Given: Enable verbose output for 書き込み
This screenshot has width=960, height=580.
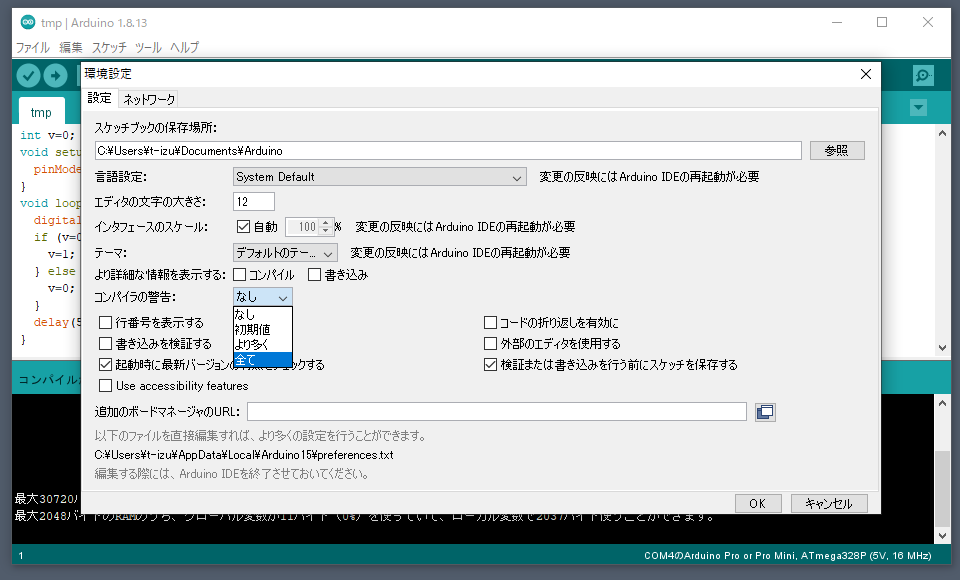Looking at the screenshot, I should (315, 275).
